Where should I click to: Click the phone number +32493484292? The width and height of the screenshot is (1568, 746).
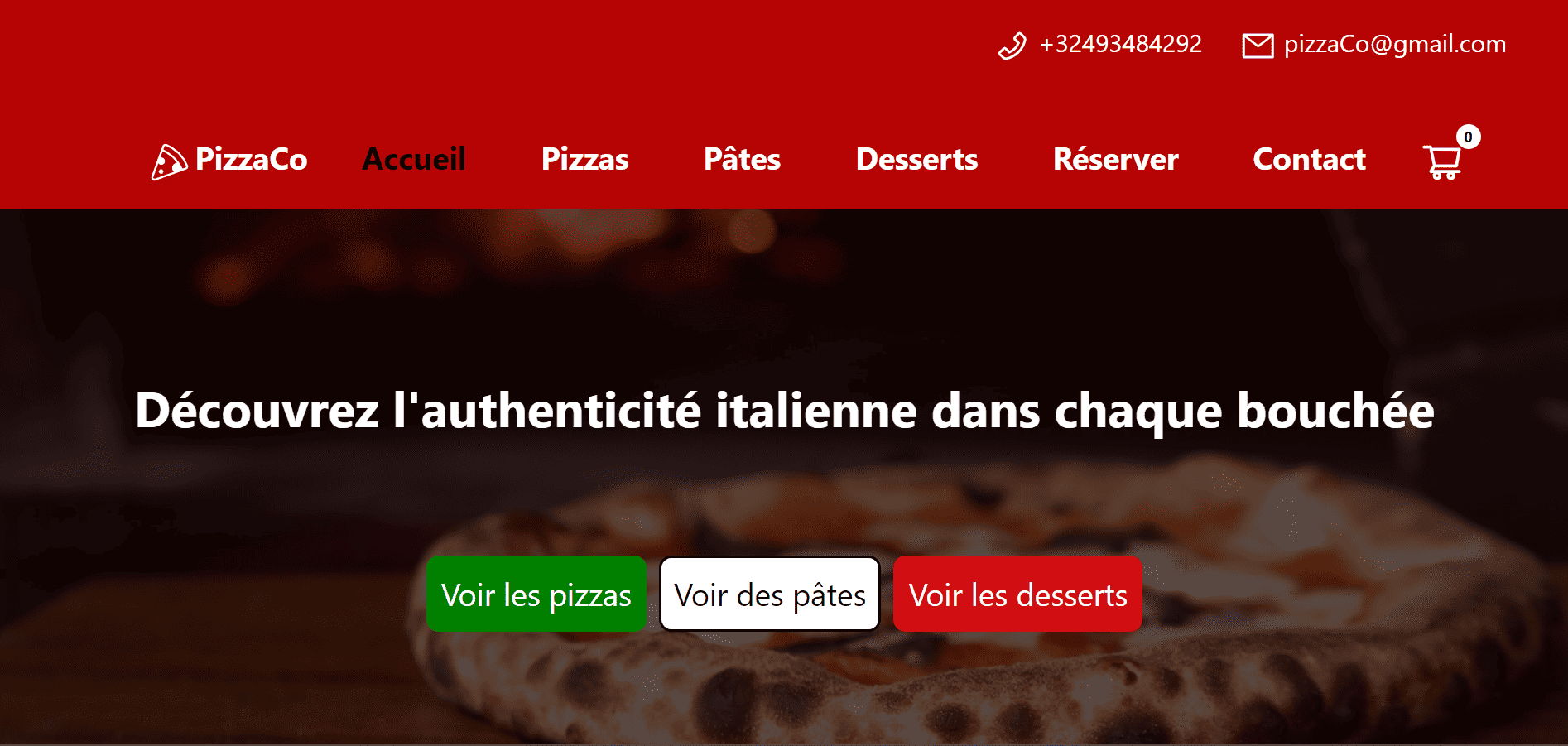1120,44
